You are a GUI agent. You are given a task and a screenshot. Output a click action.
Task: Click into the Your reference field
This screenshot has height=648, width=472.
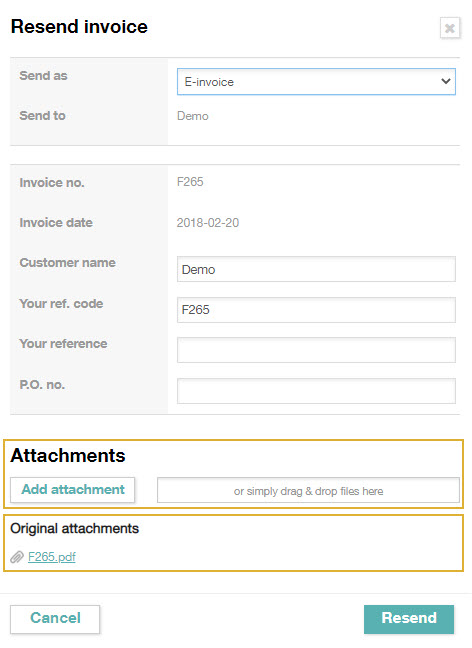coord(316,350)
